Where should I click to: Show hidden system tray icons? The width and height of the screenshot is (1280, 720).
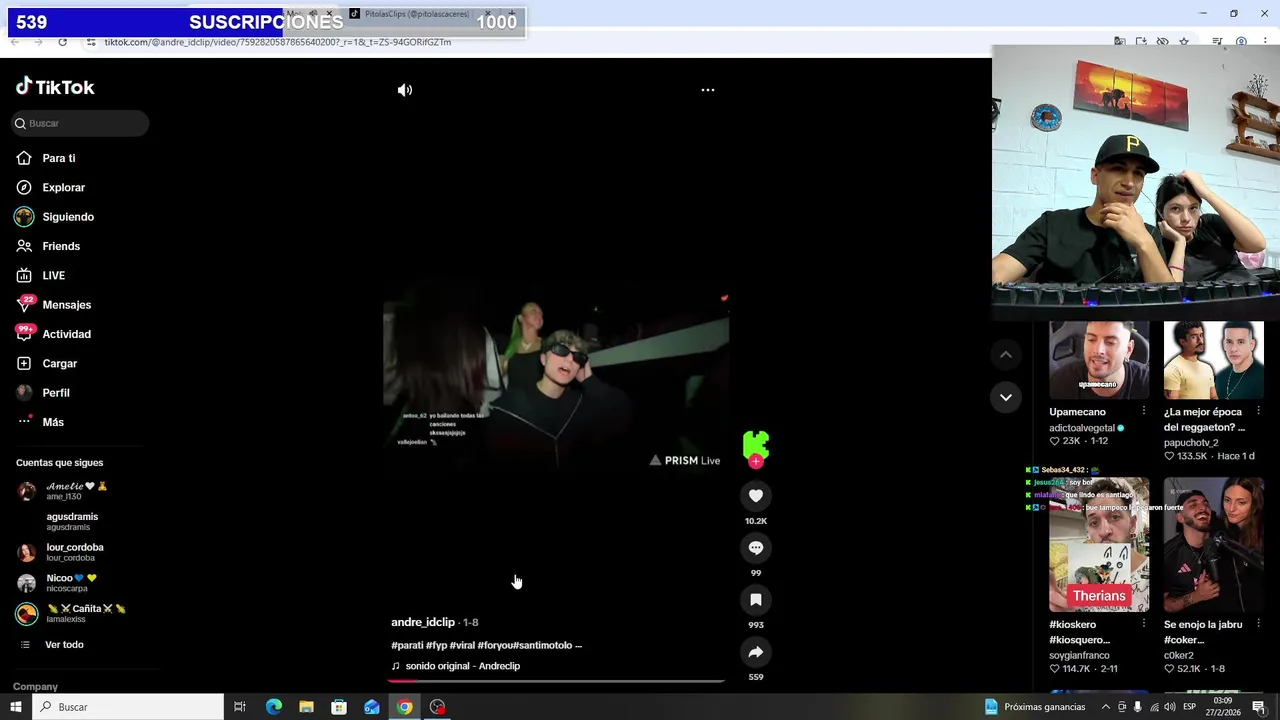tap(1105, 707)
